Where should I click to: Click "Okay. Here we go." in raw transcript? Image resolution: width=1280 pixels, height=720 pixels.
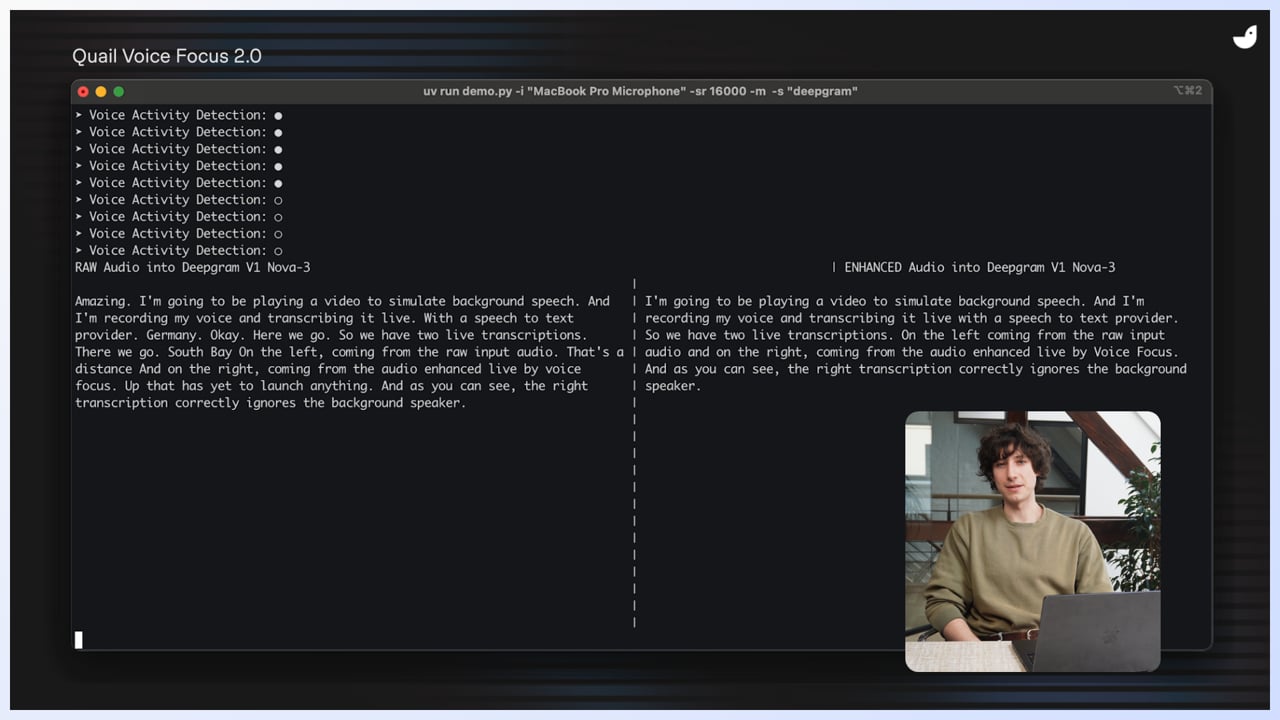tap(272, 335)
